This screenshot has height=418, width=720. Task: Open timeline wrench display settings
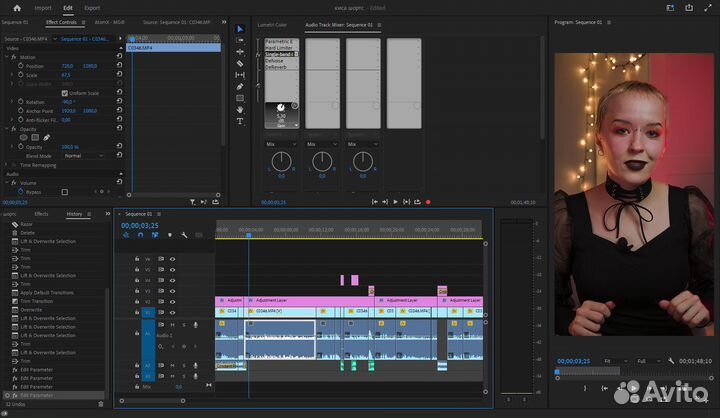tap(184, 235)
